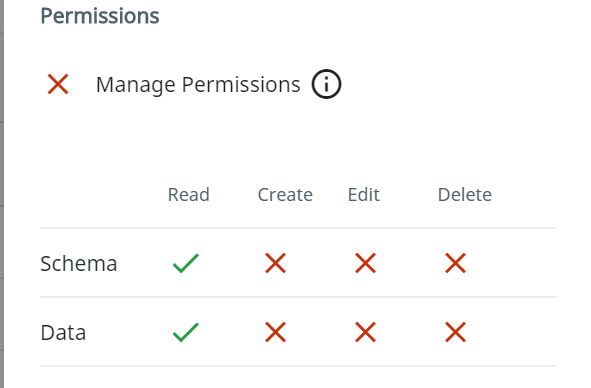Viewport: 591px width, 388px height.
Task: Select the Delete column header
Action: tap(465, 195)
